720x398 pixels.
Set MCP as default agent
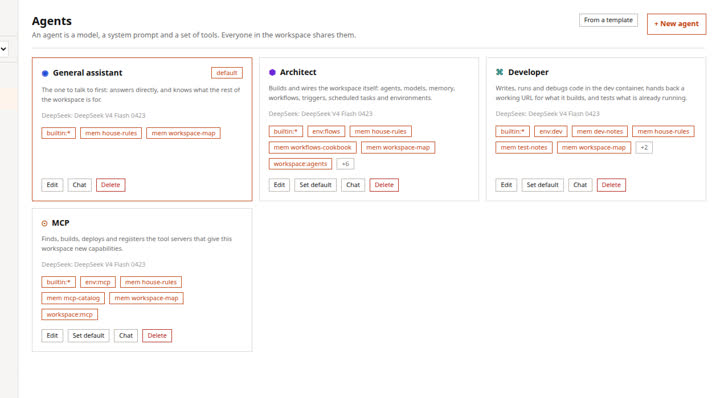pos(89,336)
